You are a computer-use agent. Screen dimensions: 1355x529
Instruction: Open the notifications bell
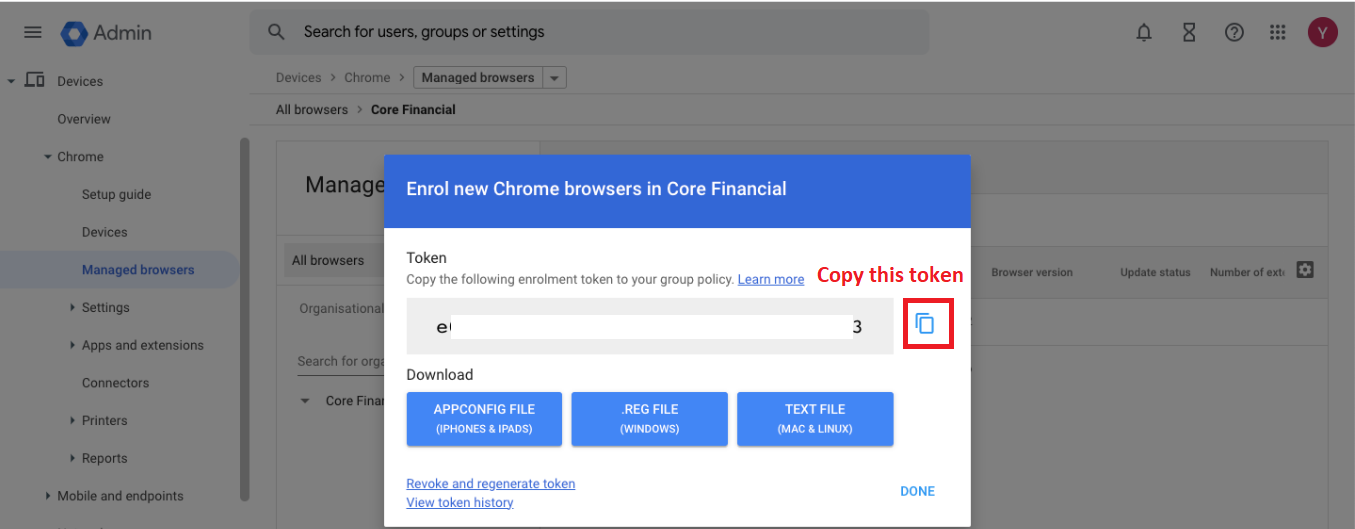pos(1144,32)
